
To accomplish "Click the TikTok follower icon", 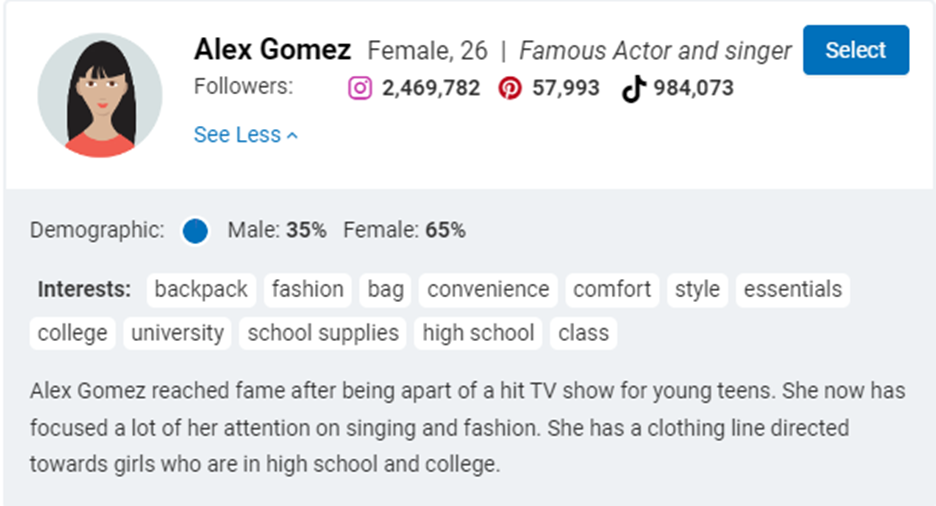I will tap(634, 89).
